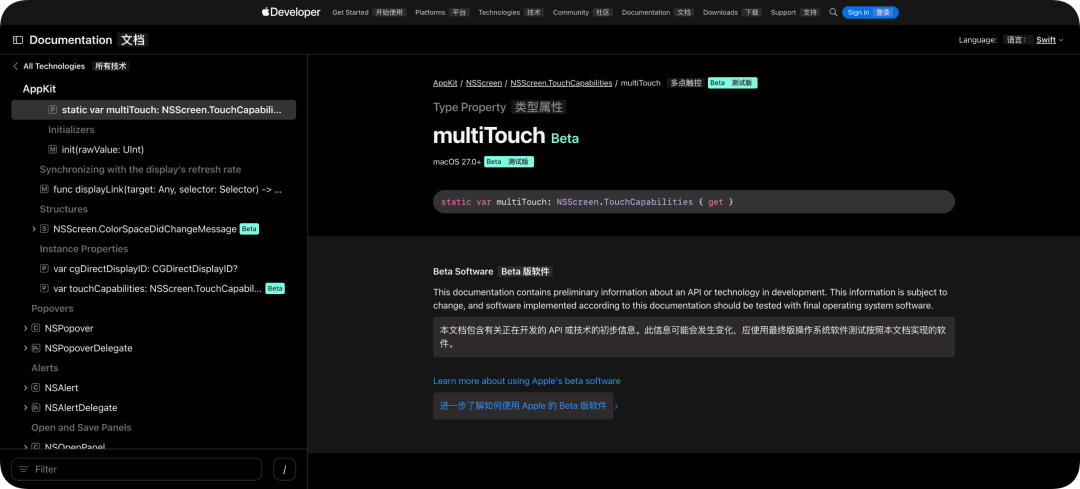Viewport: 1080px width, 489px height.
Task: Expand the NSPopover tree node
Action: point(25,328)
